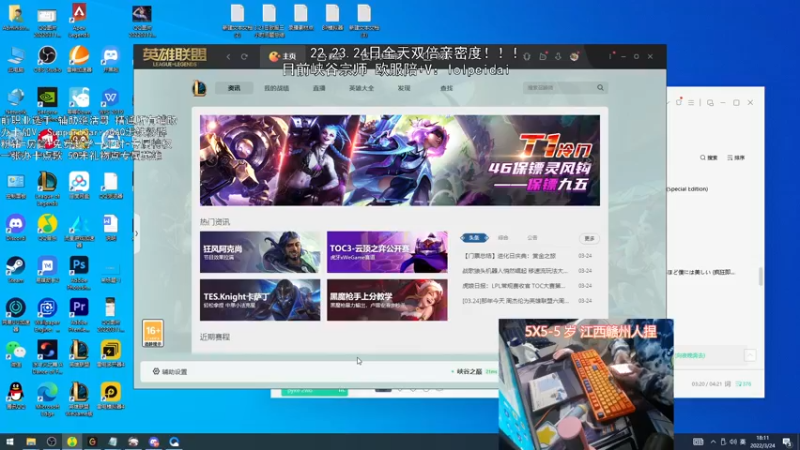Open 辅助设置 assist settings
The width and height of the screenshot is (800, 450).
tap(170, 371)
